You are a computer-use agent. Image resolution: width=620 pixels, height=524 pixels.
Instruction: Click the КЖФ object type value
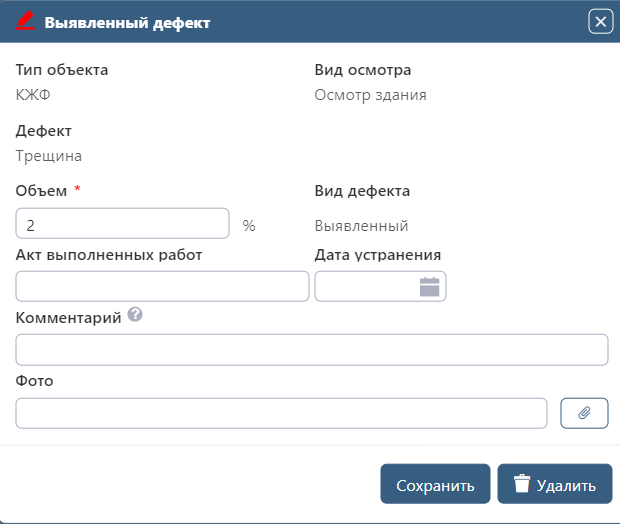(33, 96)
